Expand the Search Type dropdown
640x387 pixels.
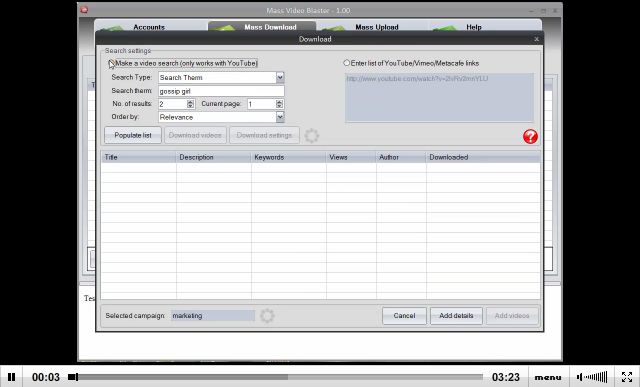(280, 77)
